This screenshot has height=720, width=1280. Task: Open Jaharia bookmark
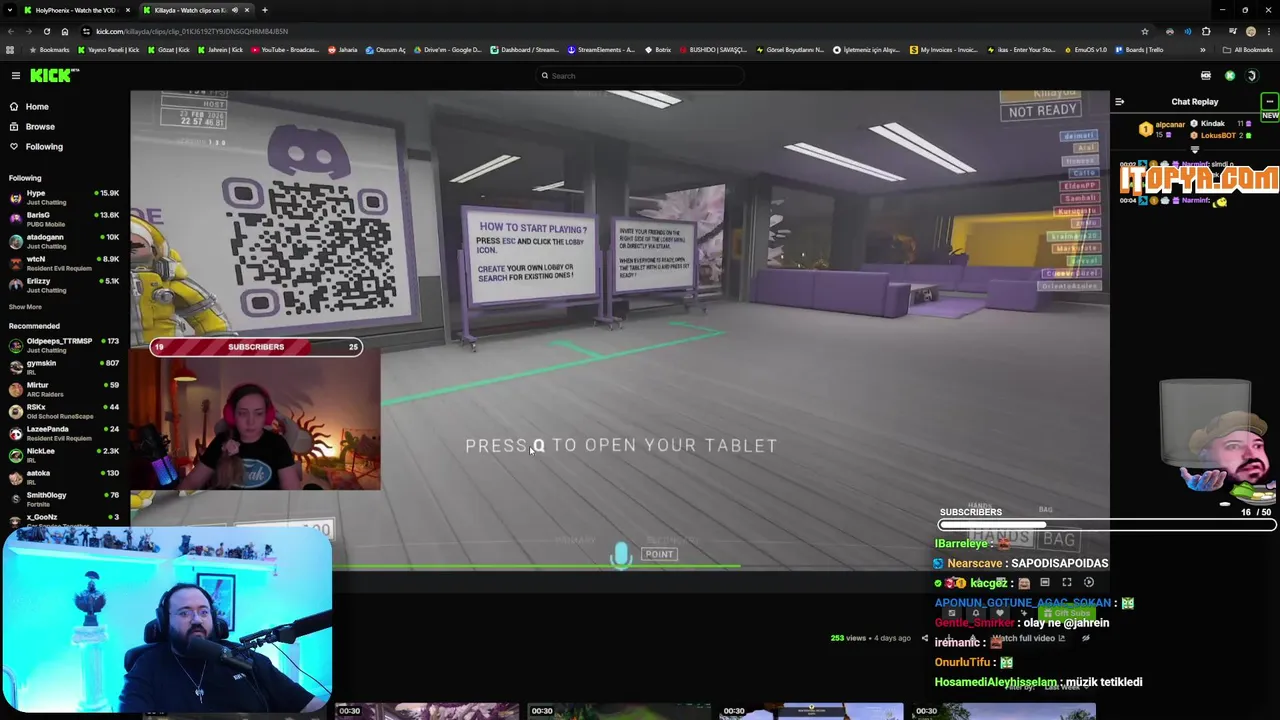point(343,50)
